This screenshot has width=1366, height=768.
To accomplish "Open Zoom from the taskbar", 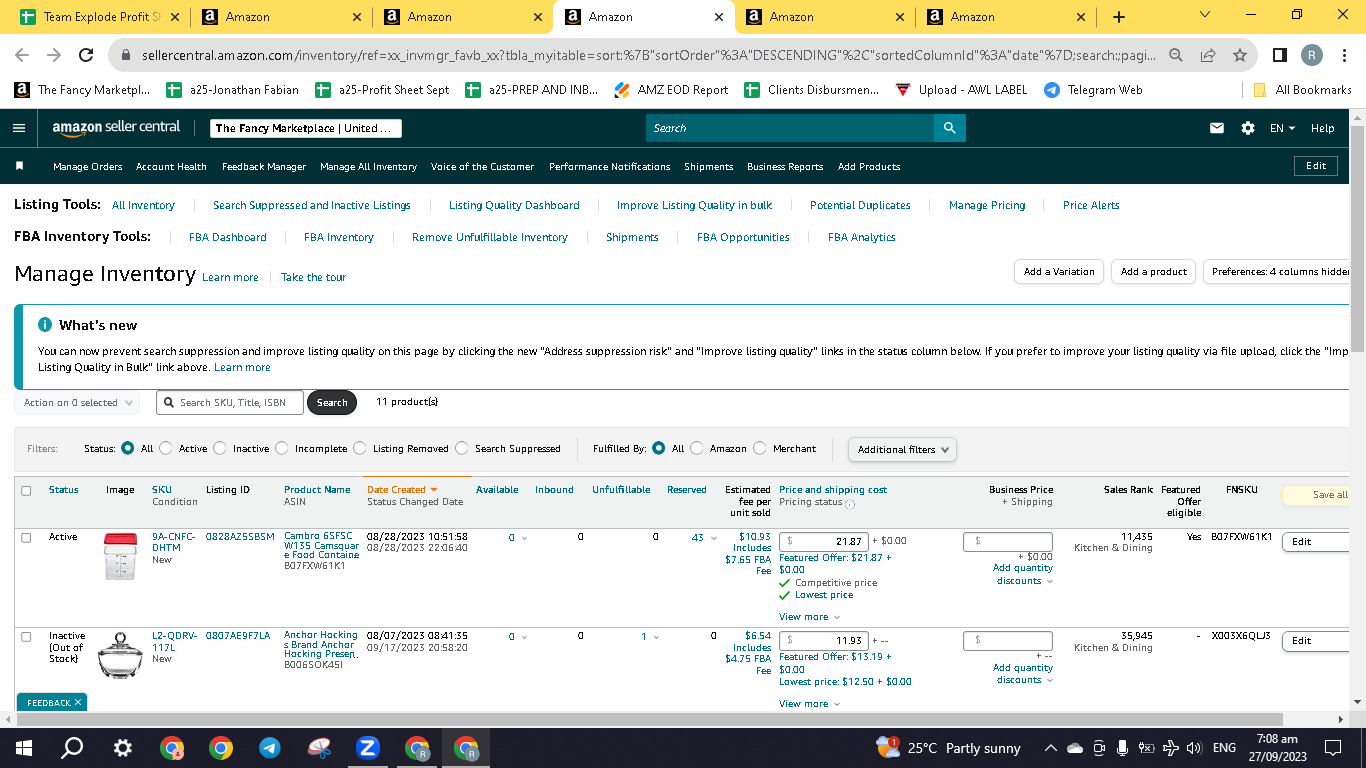I will click(367, 748).
